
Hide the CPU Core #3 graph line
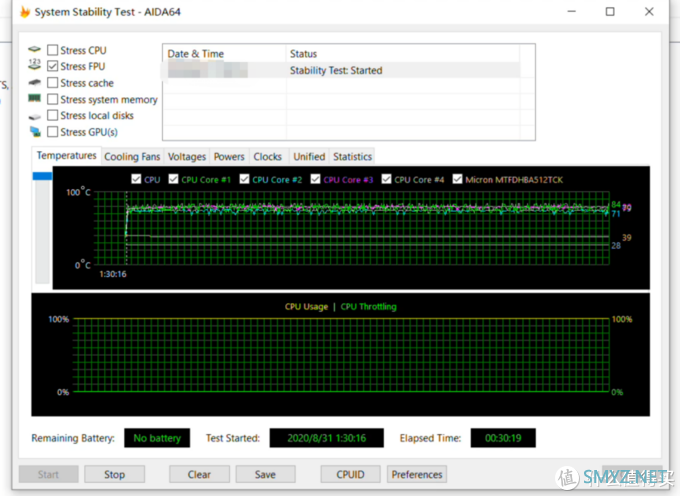pos(316,179)
